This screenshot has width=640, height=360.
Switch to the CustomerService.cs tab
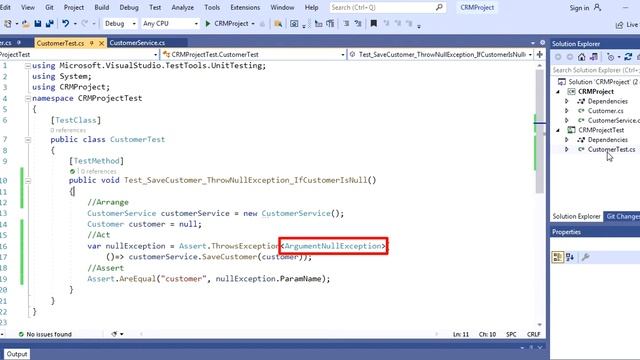tap(137, 43)
